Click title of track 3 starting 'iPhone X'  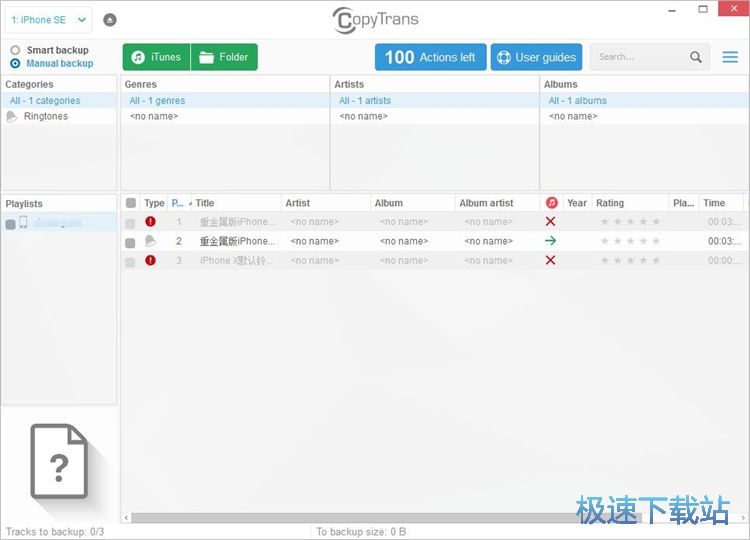pos(236,260)
